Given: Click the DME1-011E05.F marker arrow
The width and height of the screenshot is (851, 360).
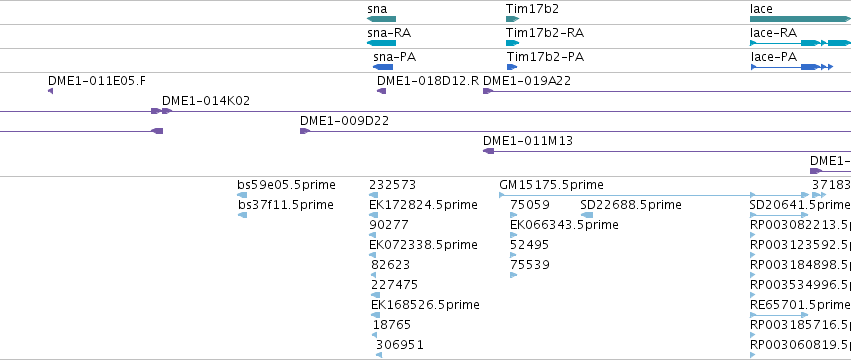Looking at the screenshot, I should [x=50, y=91].
